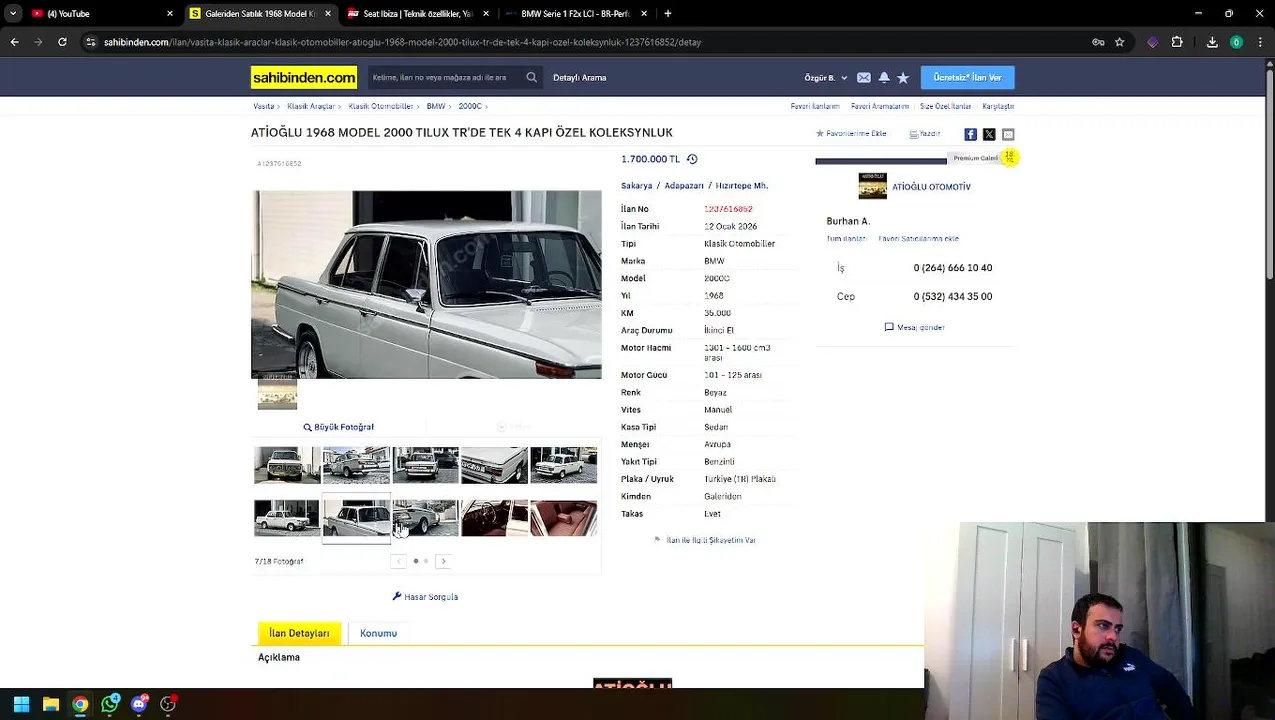Reload the current page

[62, 42]
